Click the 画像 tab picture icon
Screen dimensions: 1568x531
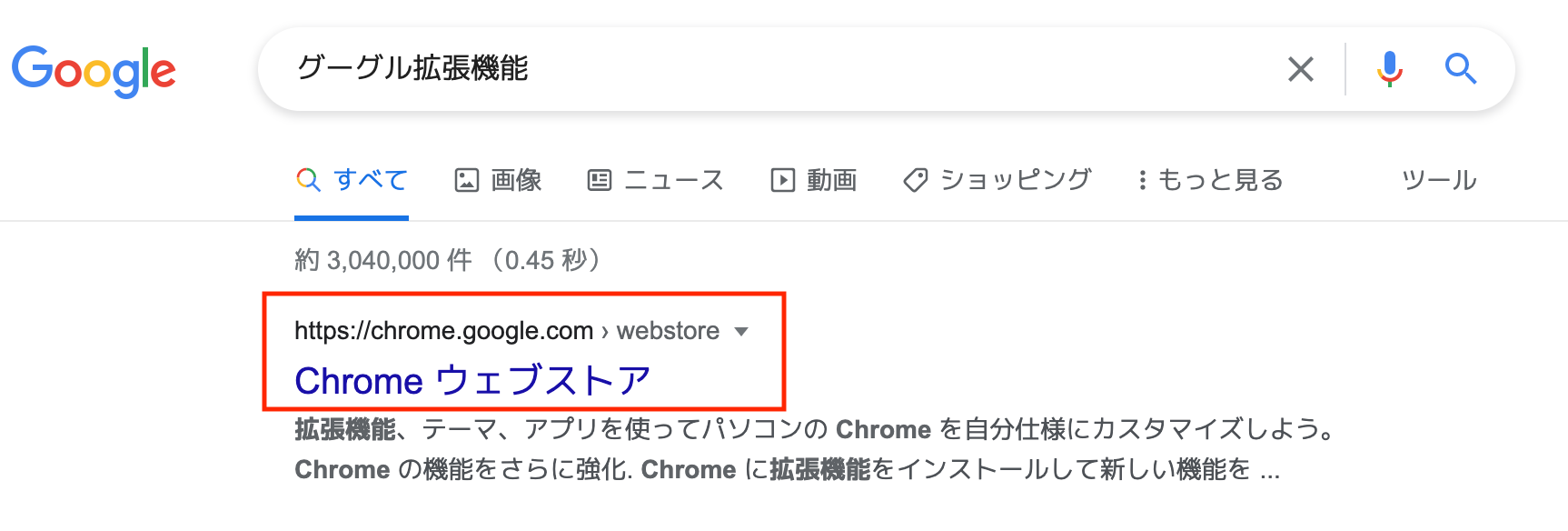466,180
